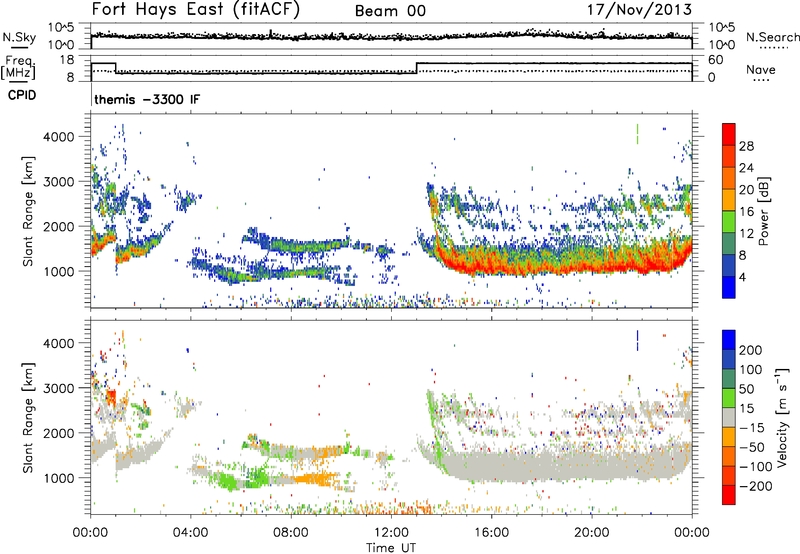Click the '08:00' time tick label
This screenshot has height=554, width=800.
(x=291, y=533)
